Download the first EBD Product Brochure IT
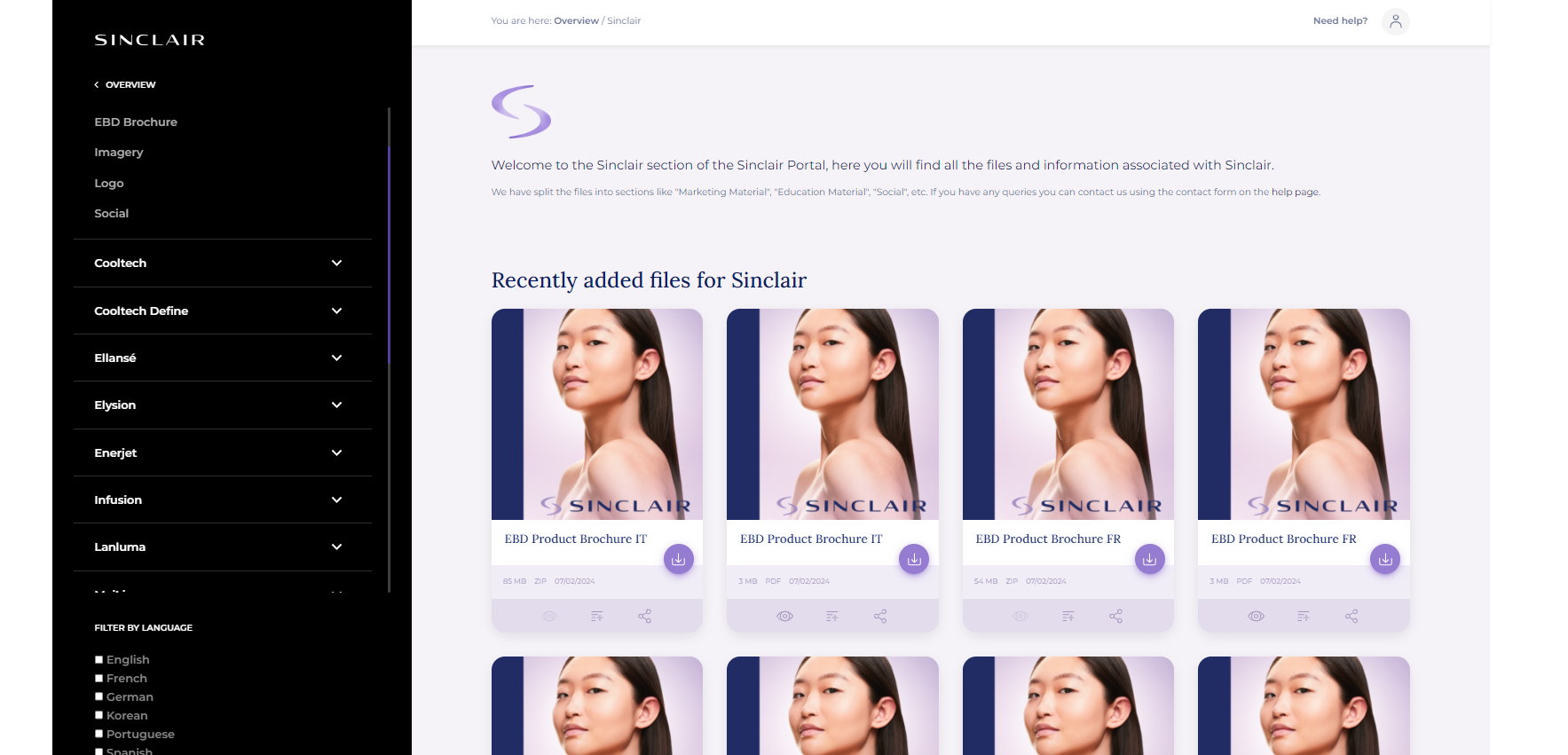 pos(678,559)
